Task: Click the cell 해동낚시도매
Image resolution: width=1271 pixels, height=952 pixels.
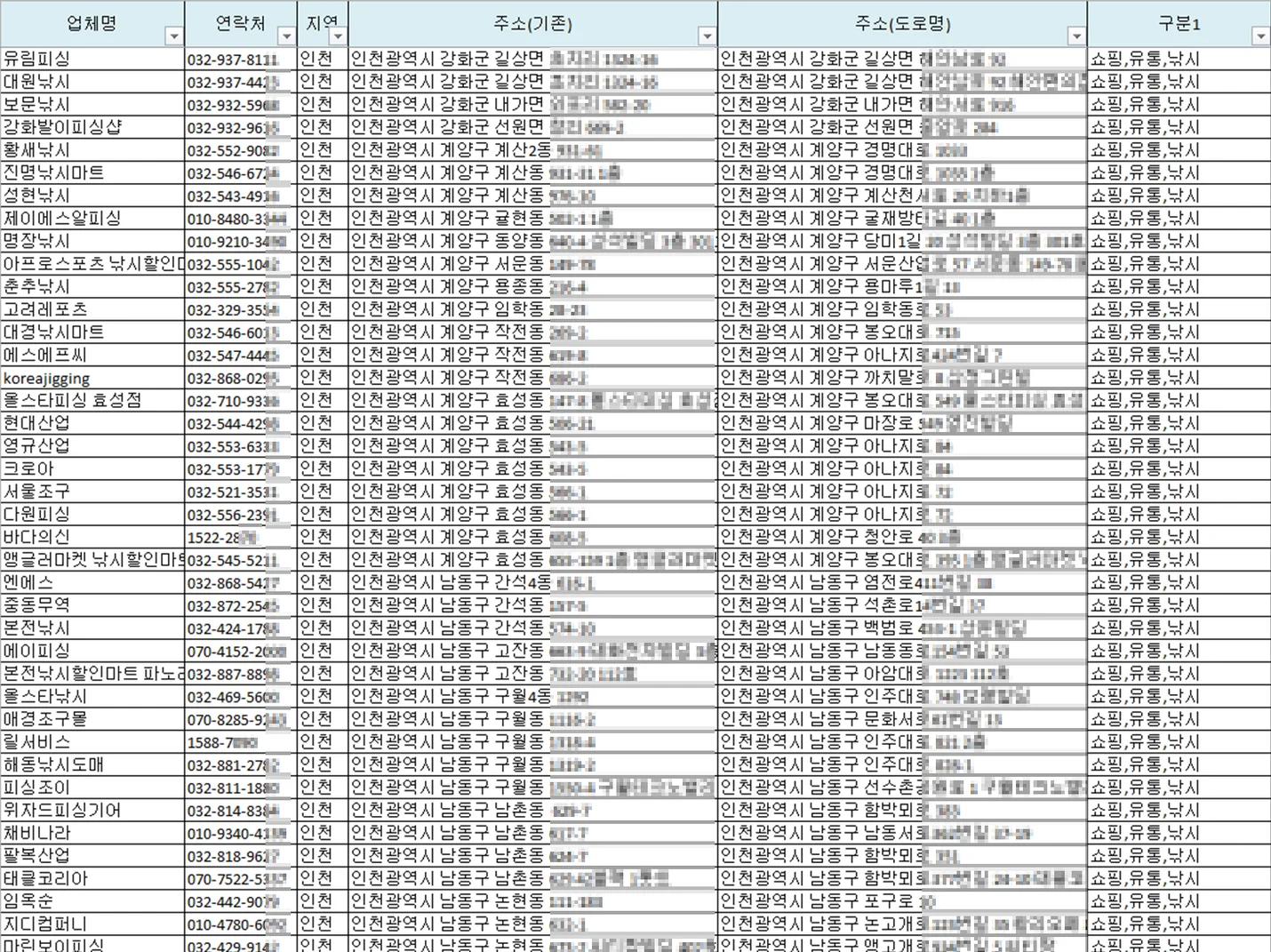Action: (x=92, y=764)
